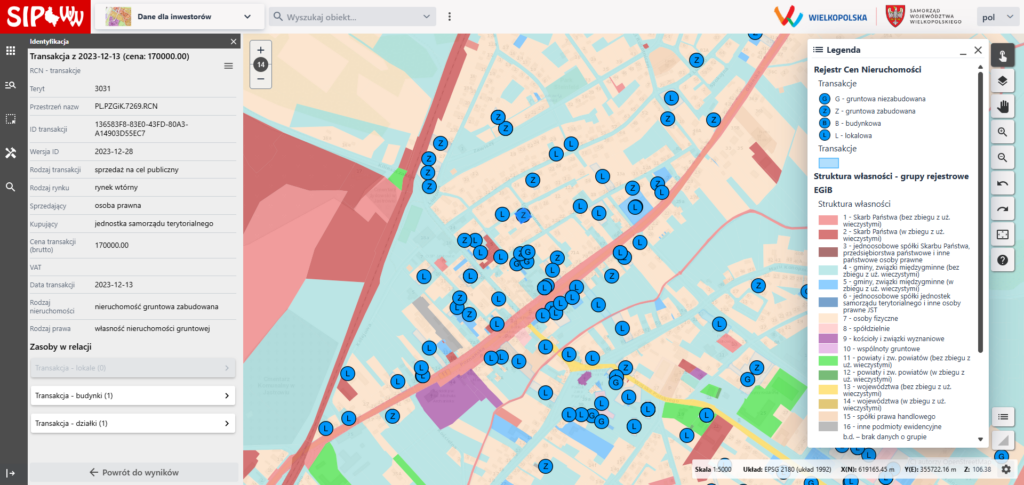1024x485 pixels.
Task: Click the 'Rejestr Cen Nieruchomości' legend heading
Action: pos(867,69)
